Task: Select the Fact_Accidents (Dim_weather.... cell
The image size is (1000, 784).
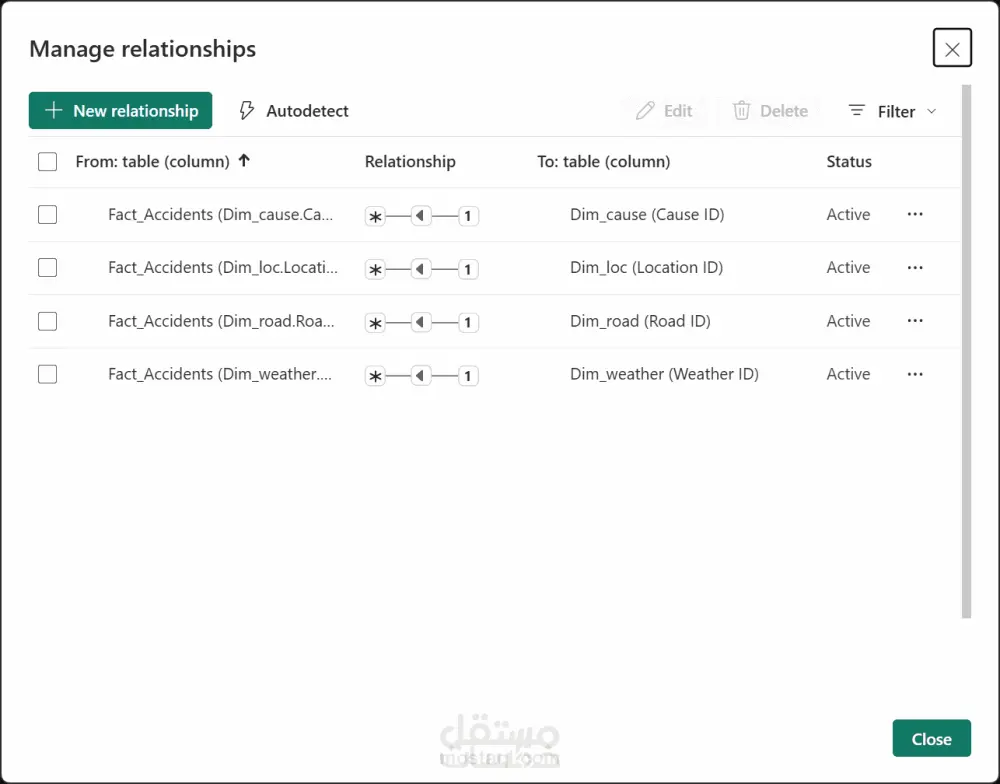Action: coord(220,374)
